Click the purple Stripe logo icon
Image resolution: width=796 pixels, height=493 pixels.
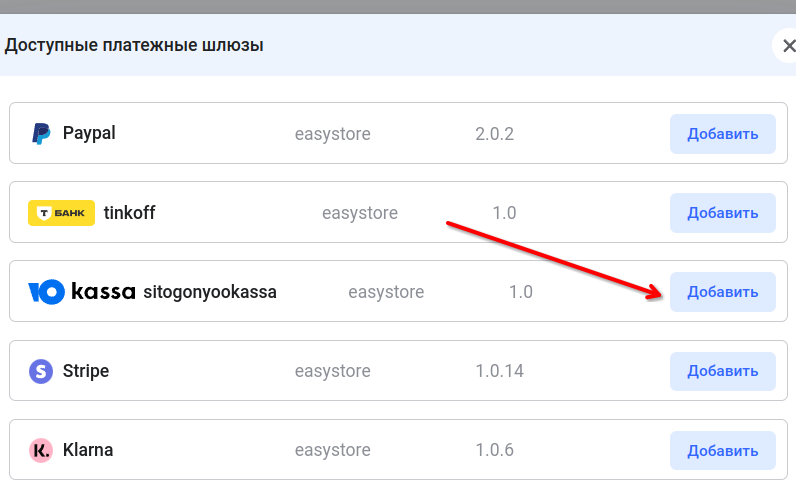click(x=41, y=371)
